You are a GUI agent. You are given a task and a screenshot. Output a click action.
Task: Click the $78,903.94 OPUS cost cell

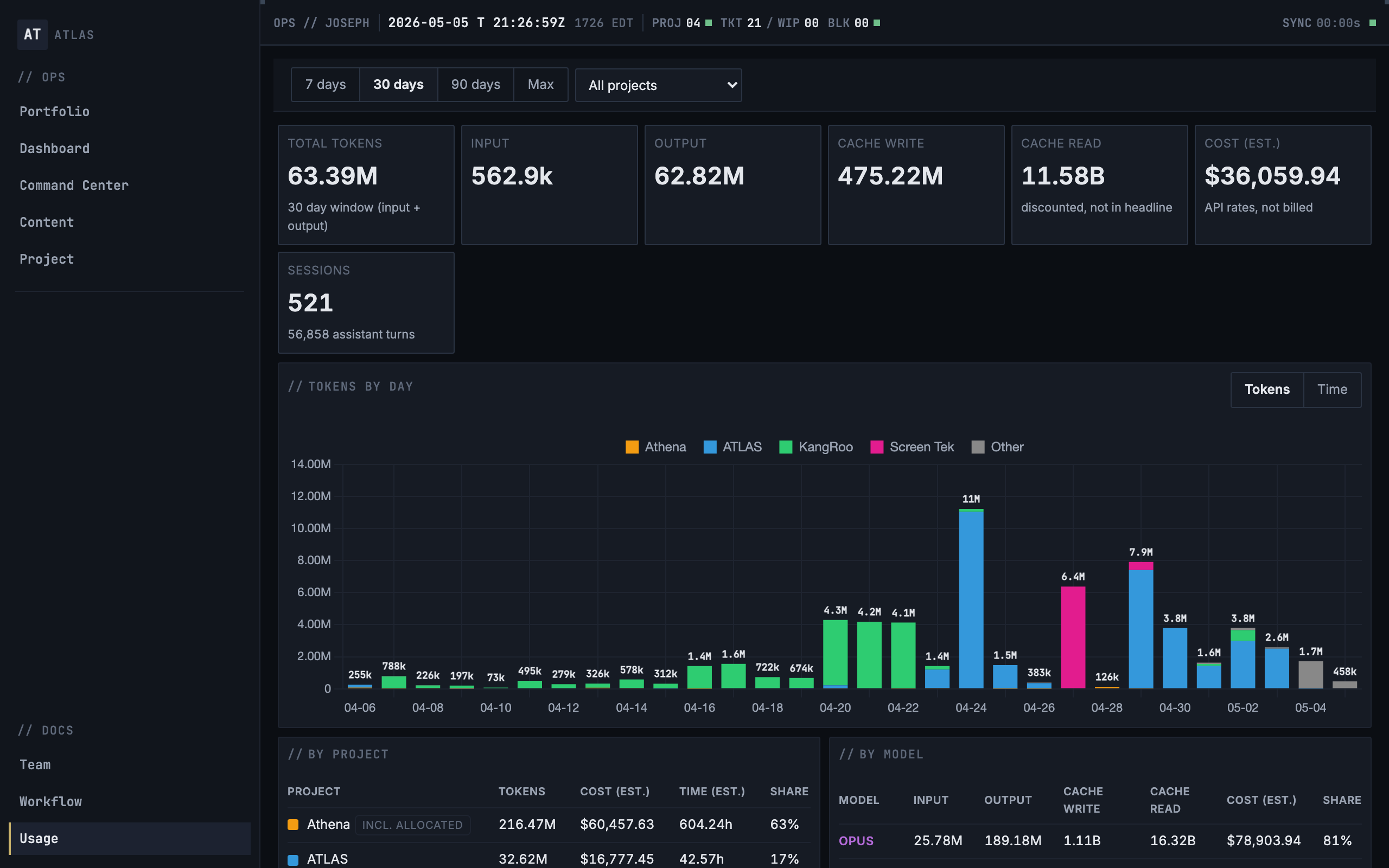pos(1263,840)
